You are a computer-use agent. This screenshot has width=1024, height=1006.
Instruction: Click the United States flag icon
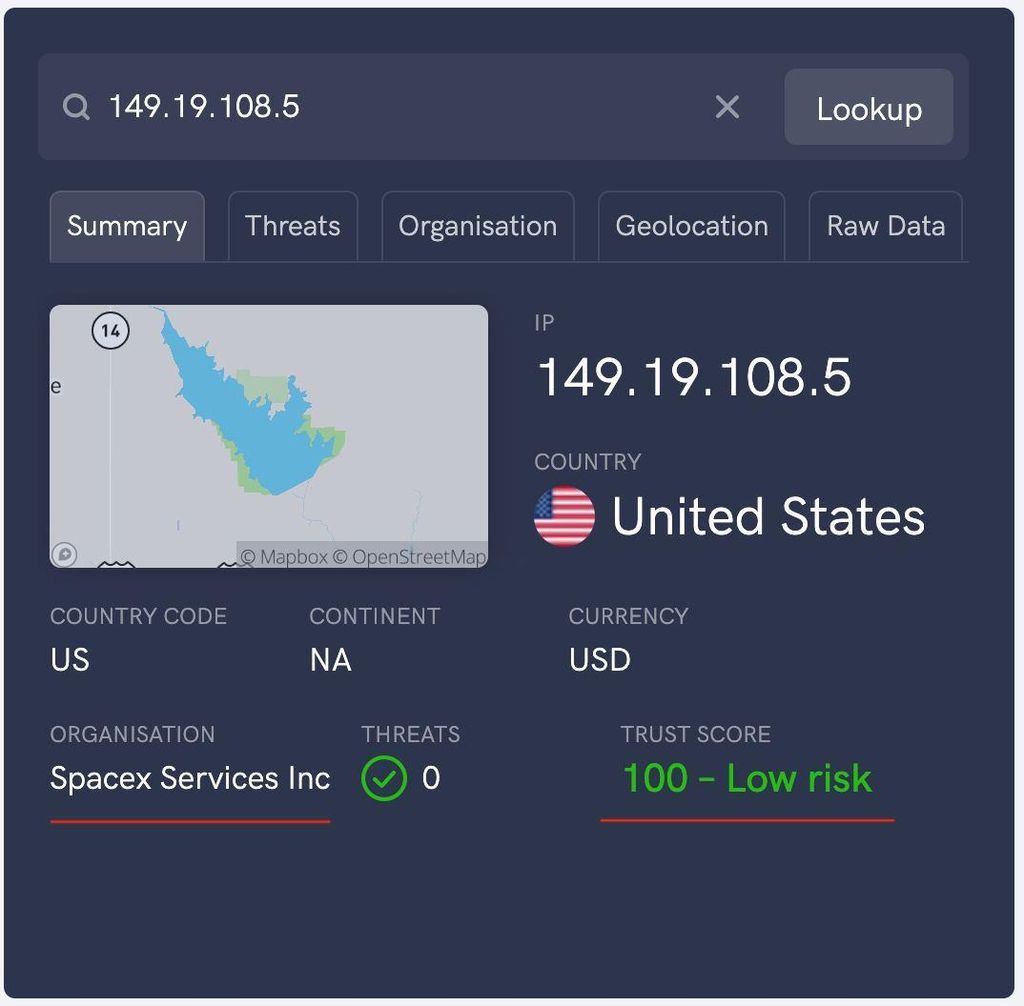pos(565,516)
